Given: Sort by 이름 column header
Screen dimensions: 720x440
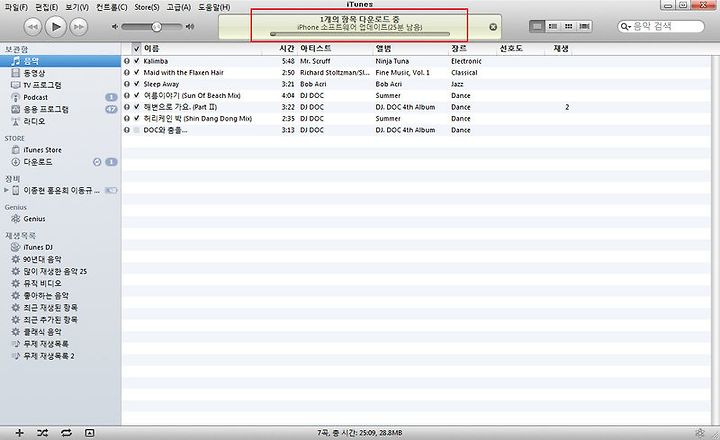Looking at the screenshot, I should coord(202,48).
